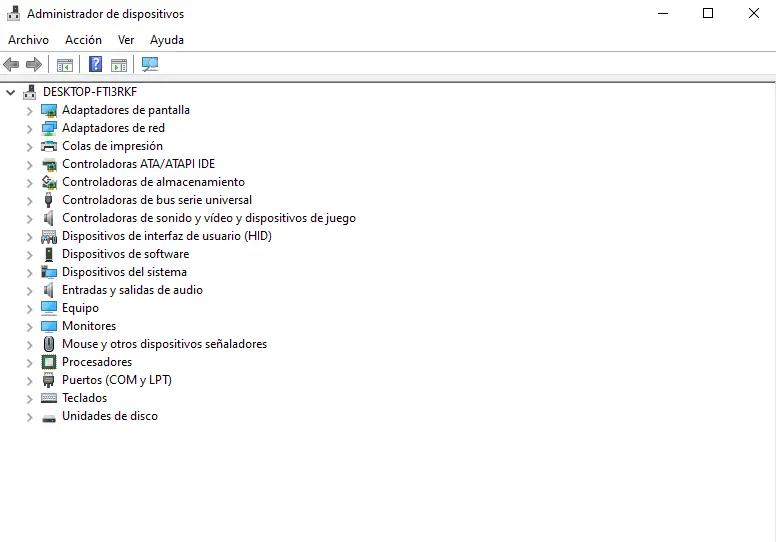Click the Forward arrow in the toolbar
This screenshot has width=776, height=542.
click(x=34, y=65)
